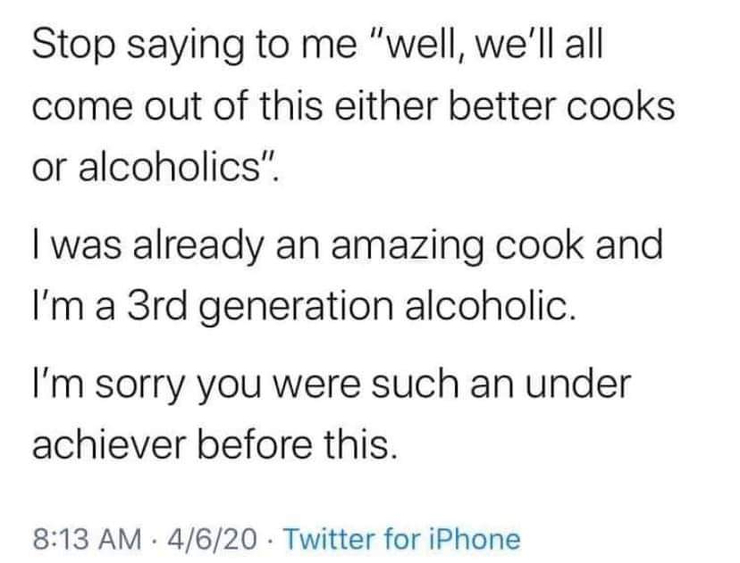The width and height of the screenshot is (740, 563).
Task: Click the word "Stop" at tweet start
Action: tap(74, 46)
